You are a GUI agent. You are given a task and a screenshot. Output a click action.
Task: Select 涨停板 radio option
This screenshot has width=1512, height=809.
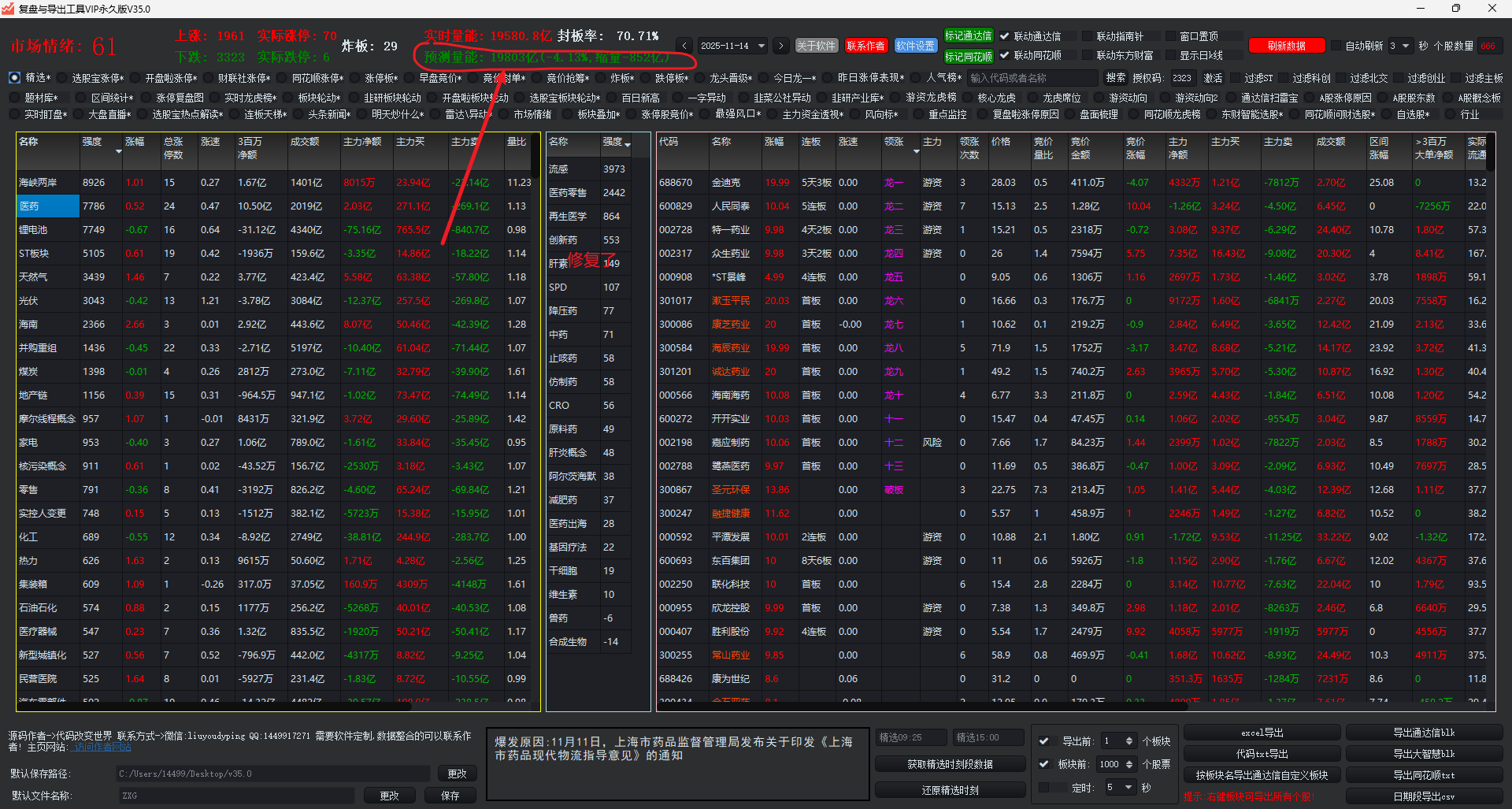354,77
